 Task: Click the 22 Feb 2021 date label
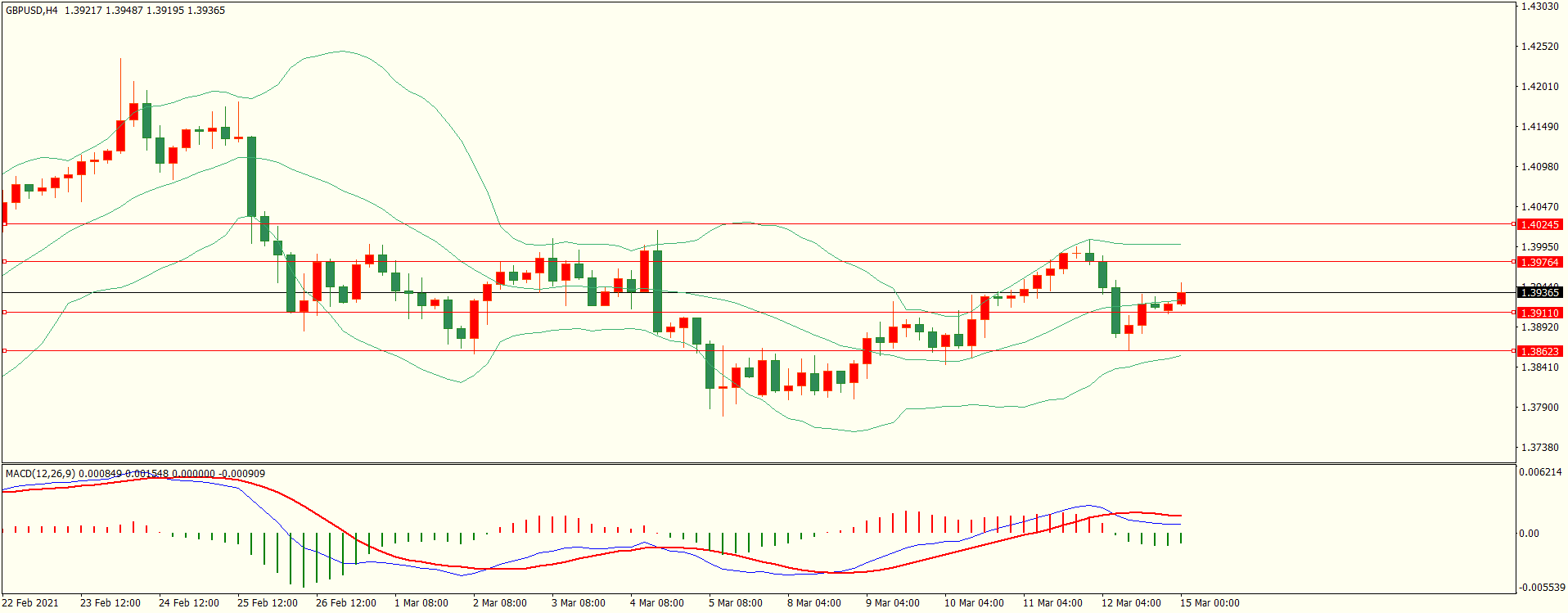point(30,603)
